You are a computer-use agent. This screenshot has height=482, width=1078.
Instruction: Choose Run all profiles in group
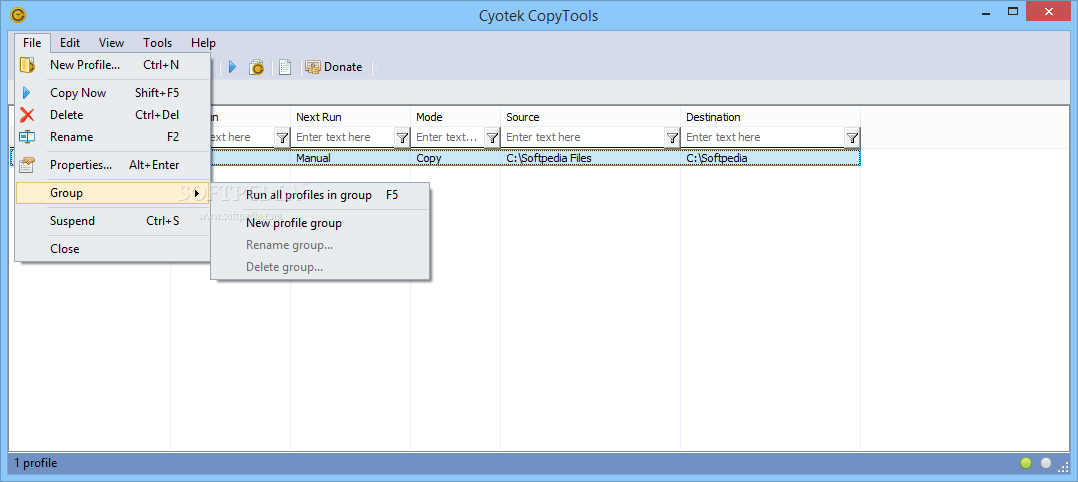pyautogui.click(x=320, y=195)
